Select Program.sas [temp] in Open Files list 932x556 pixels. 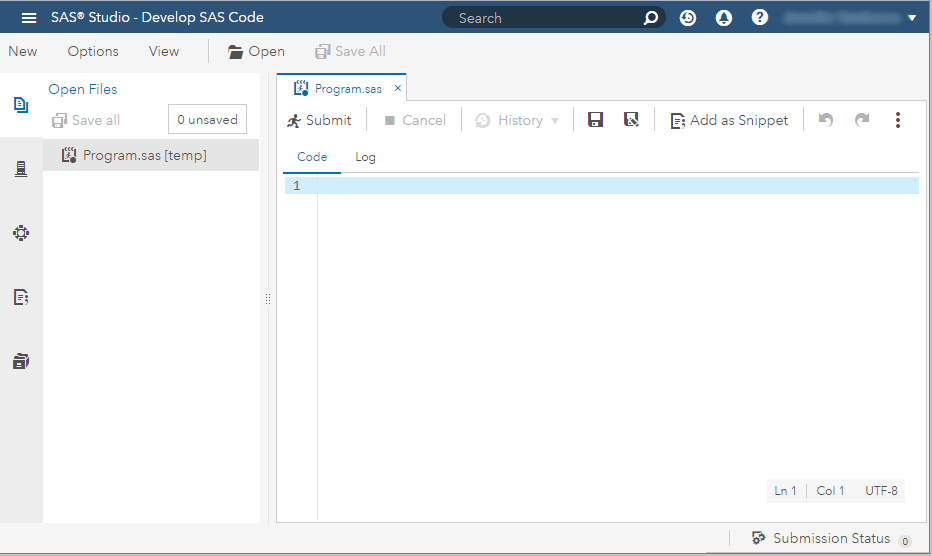tap(151, 155)
